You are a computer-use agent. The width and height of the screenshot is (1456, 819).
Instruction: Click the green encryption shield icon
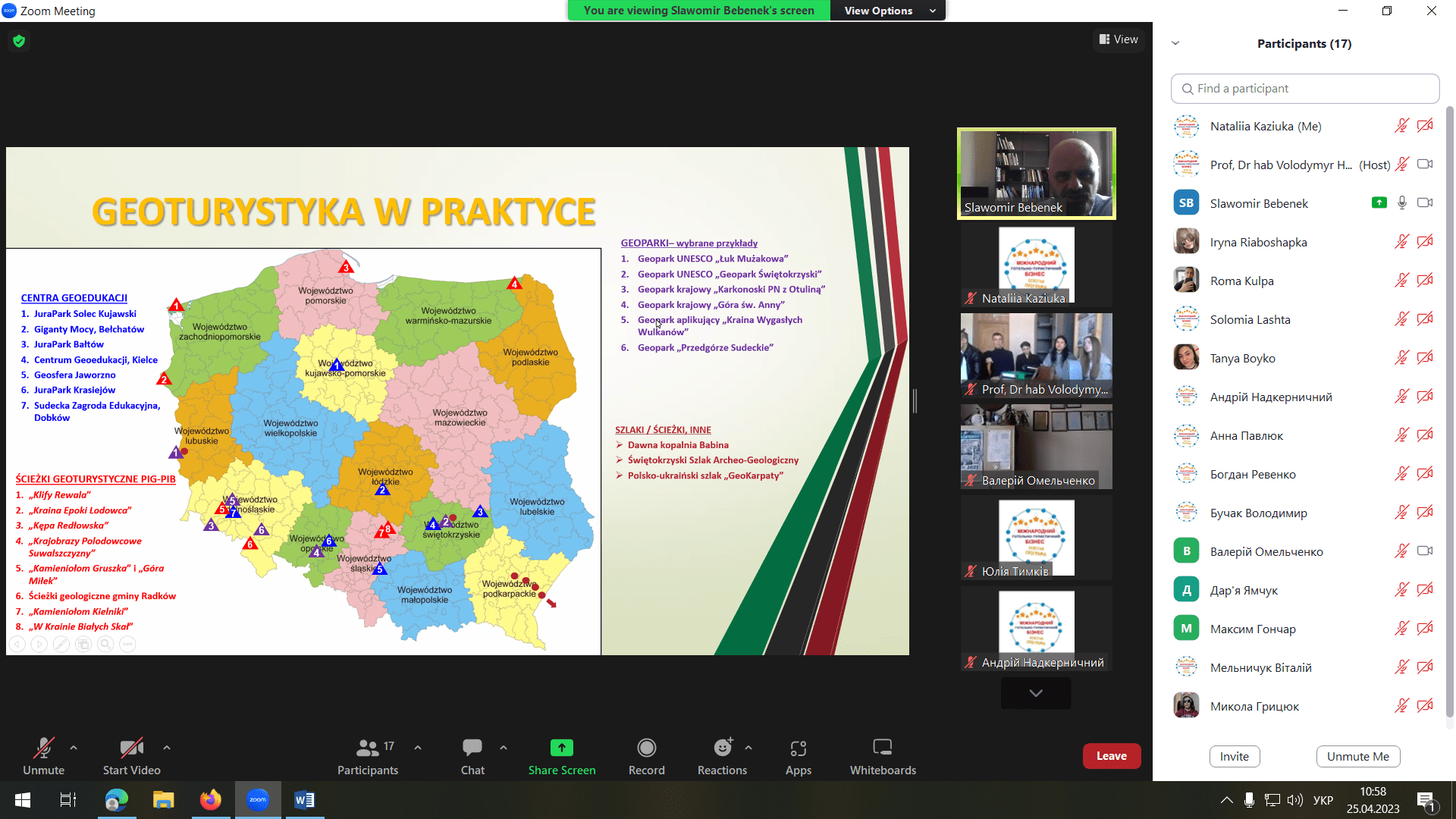(x=19, y=41)
